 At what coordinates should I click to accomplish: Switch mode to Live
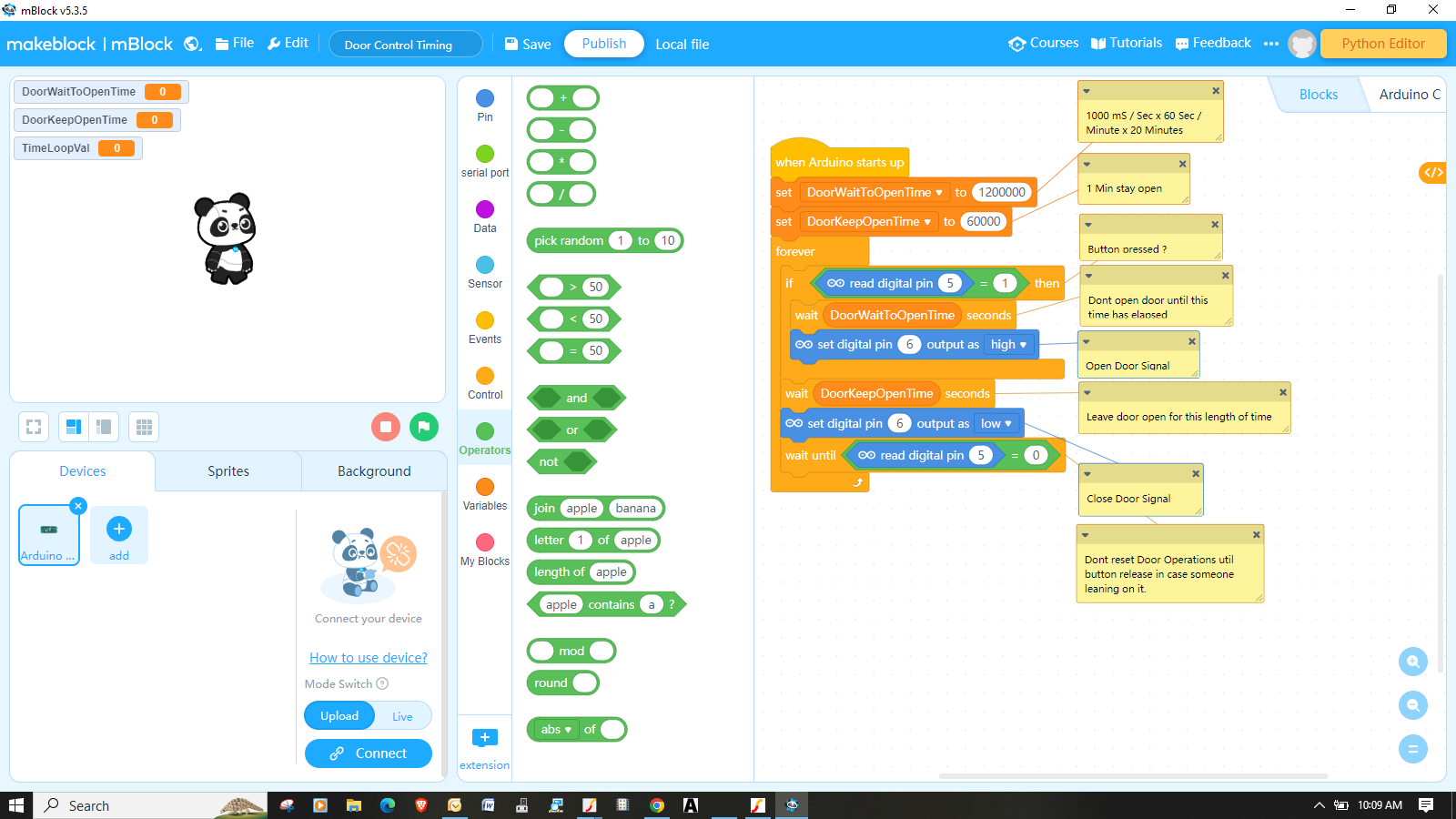pos(402,716)
